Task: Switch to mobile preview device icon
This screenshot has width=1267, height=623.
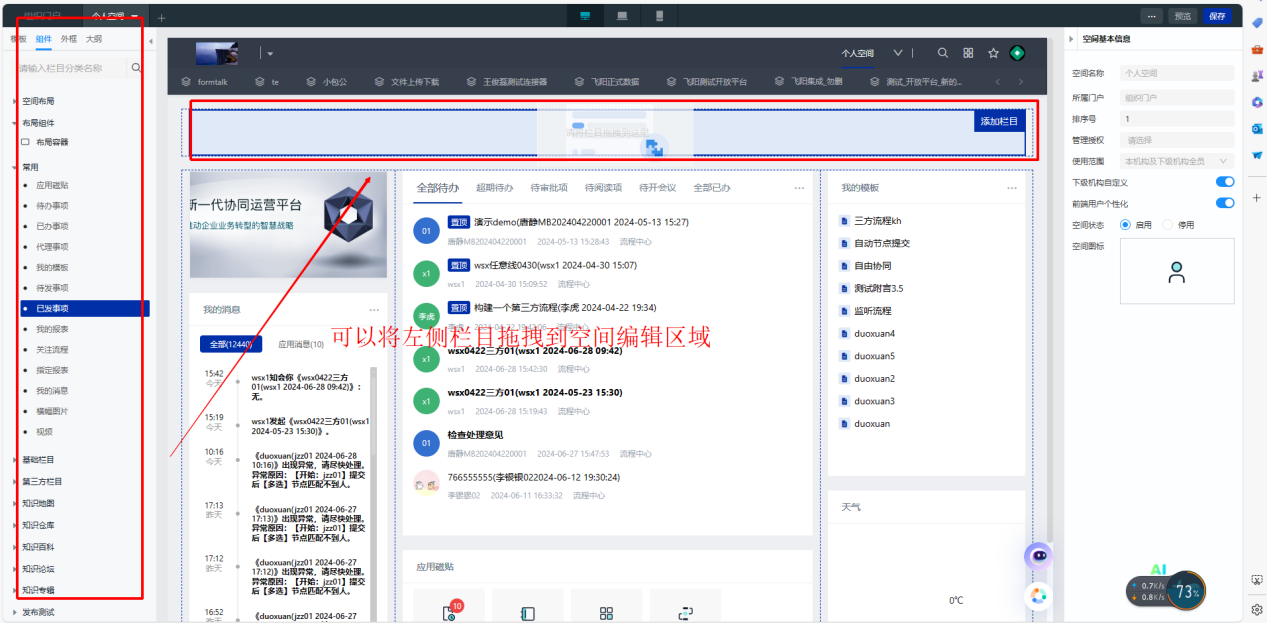Action: click(x=659, y=16)
